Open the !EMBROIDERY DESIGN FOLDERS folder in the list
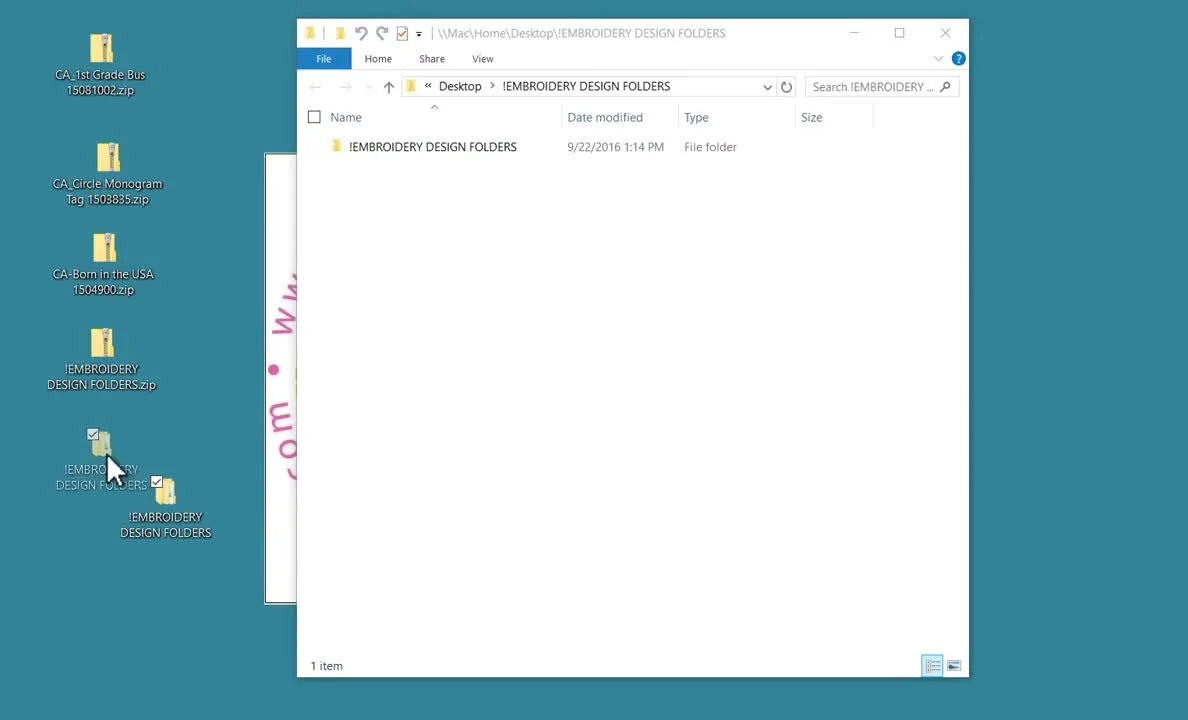 433,147
